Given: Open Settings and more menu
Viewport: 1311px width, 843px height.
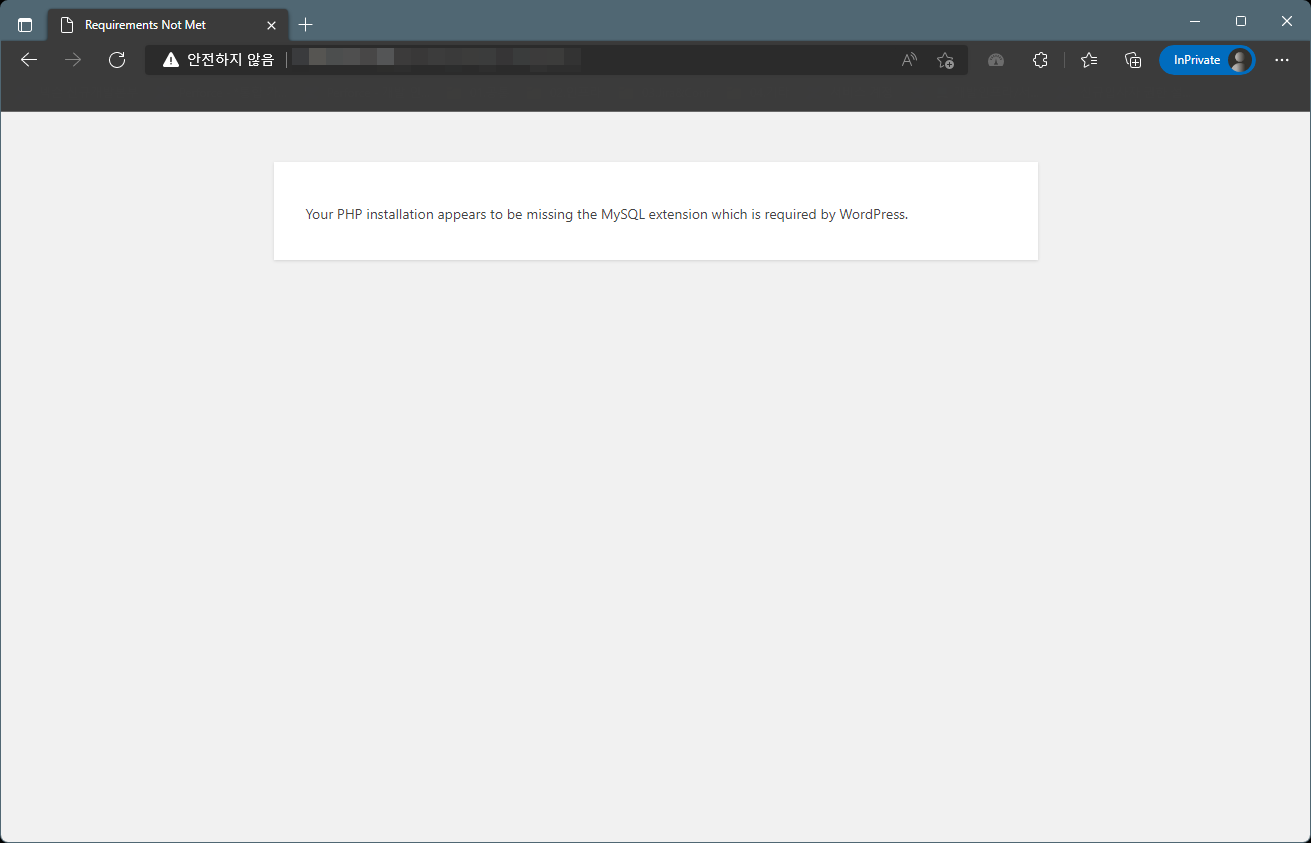Looking at the screenshot, I should point(1282,60).
